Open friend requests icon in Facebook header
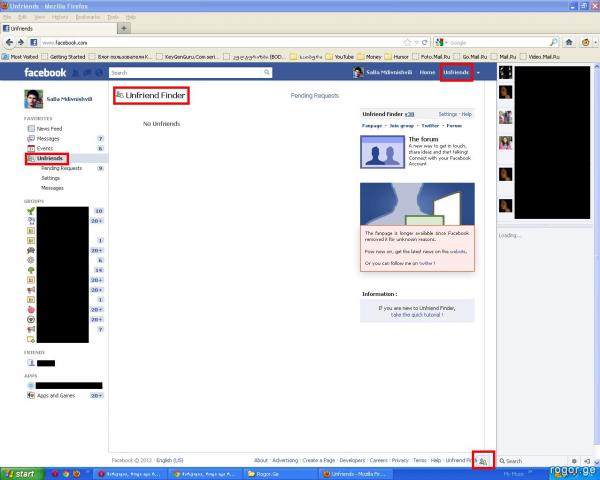The image size is (600, 480). [x=76, y=72]
